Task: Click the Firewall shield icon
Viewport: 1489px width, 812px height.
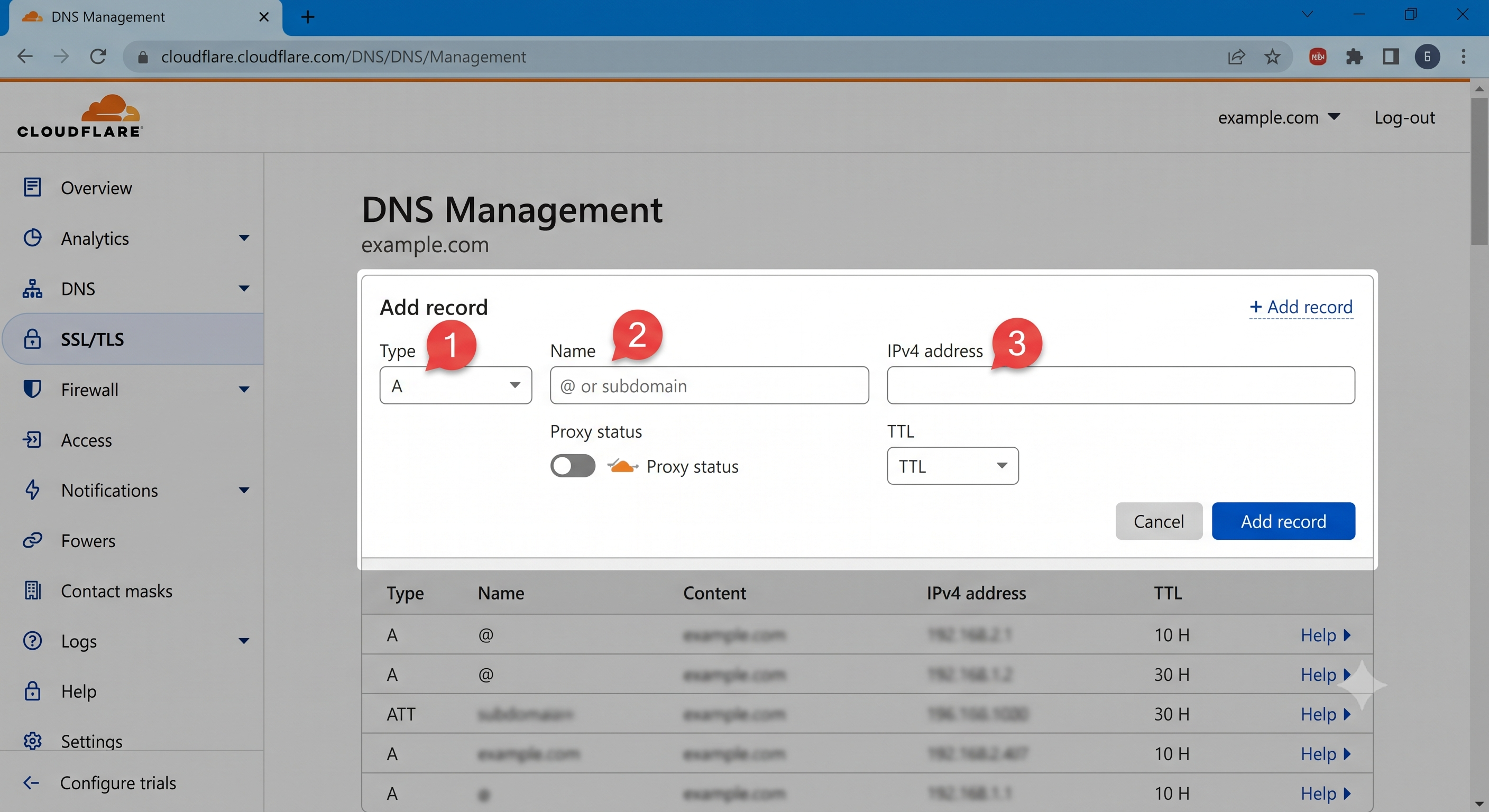Action: click(x=32, y=389)
